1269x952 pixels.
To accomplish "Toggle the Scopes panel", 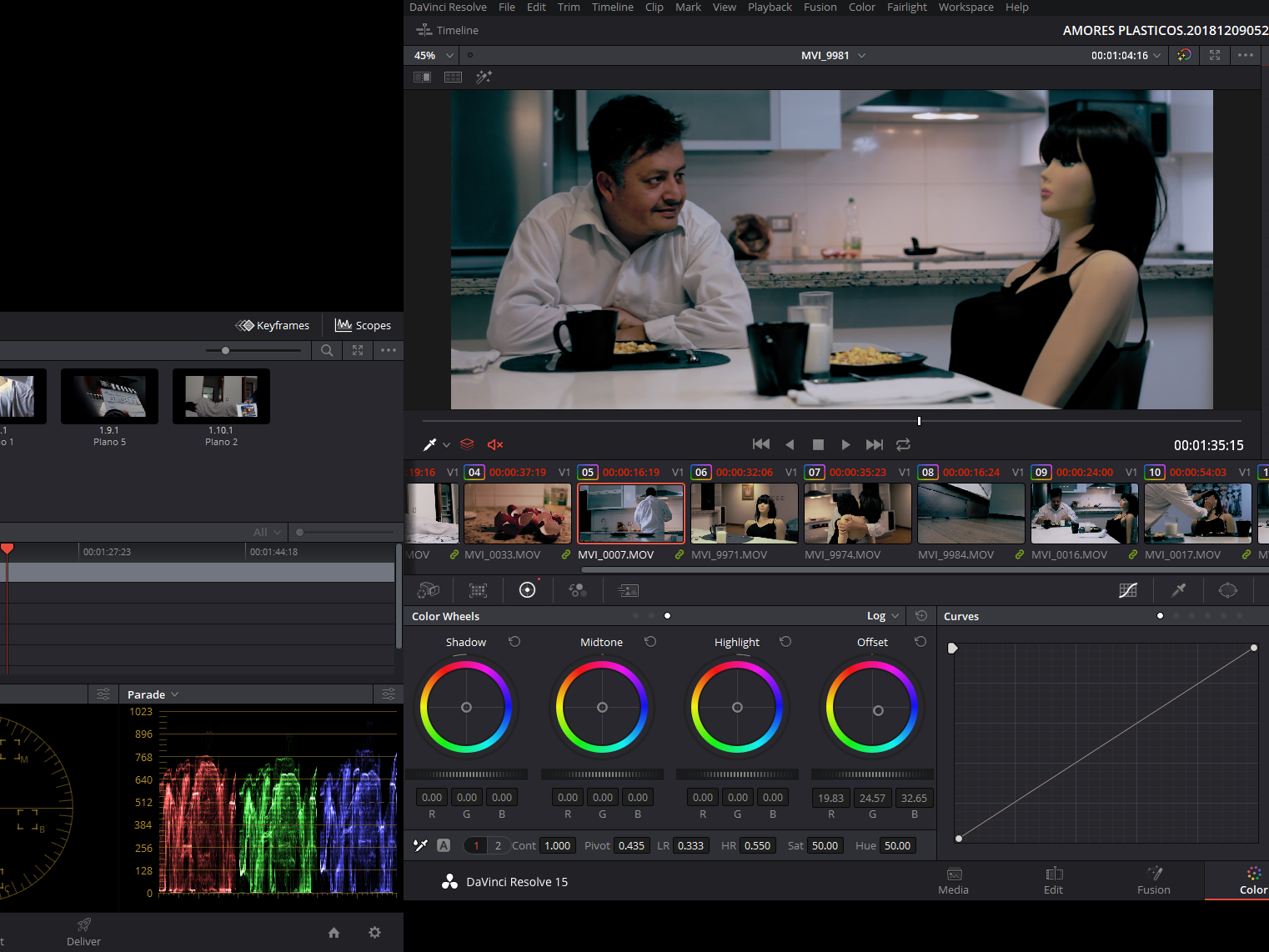I will tap(363, 325).
